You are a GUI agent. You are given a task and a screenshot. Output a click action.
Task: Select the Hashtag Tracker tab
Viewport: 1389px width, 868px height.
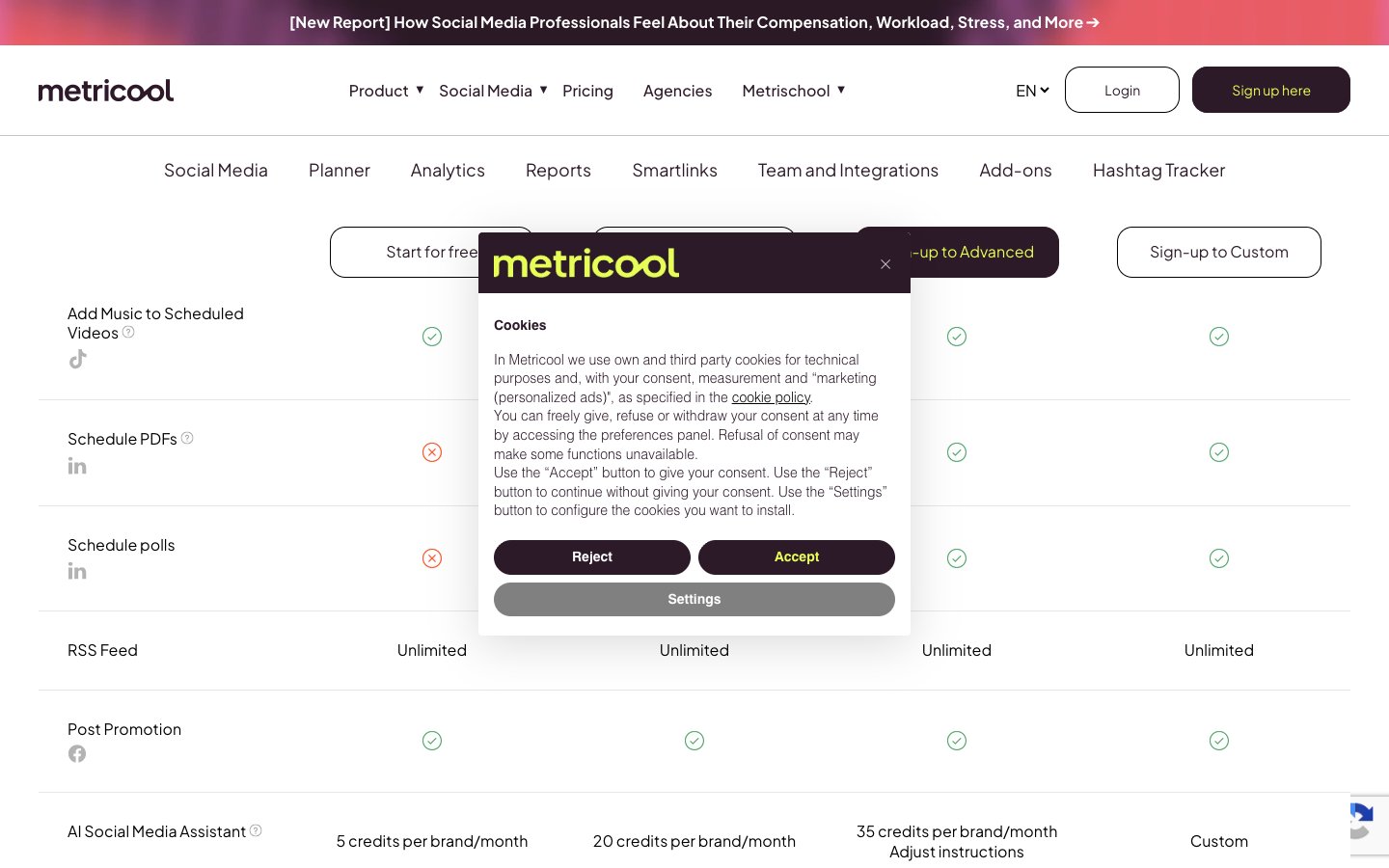(1158, 171)
